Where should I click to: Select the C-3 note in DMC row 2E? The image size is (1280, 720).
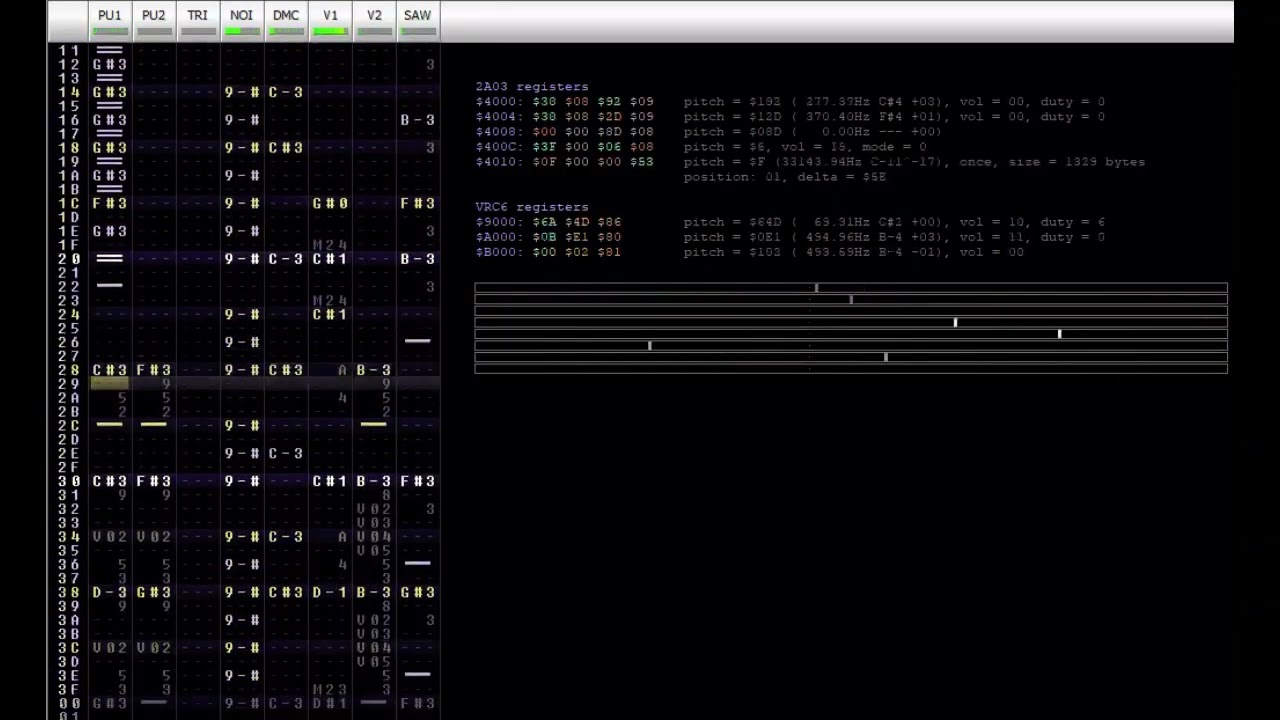286,453
